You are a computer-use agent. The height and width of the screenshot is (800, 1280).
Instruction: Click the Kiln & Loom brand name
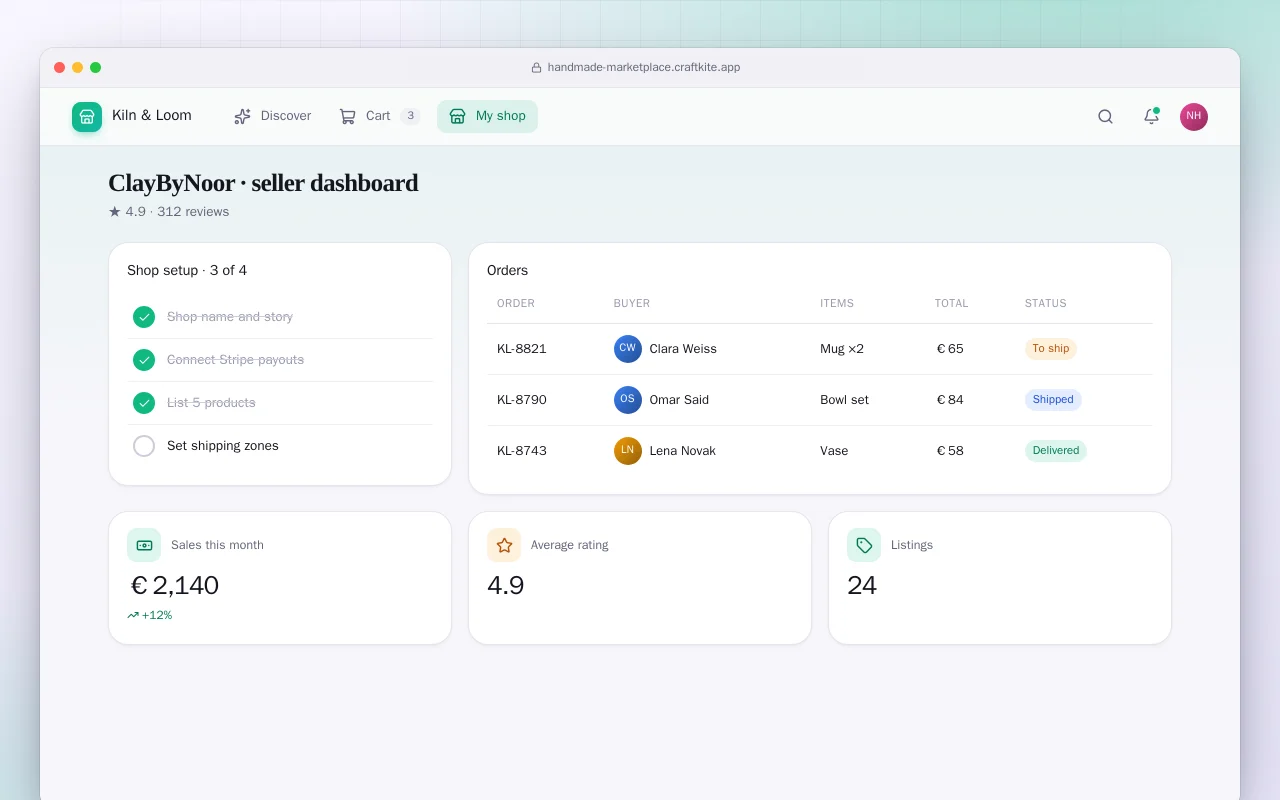click(x=152, y=115)
